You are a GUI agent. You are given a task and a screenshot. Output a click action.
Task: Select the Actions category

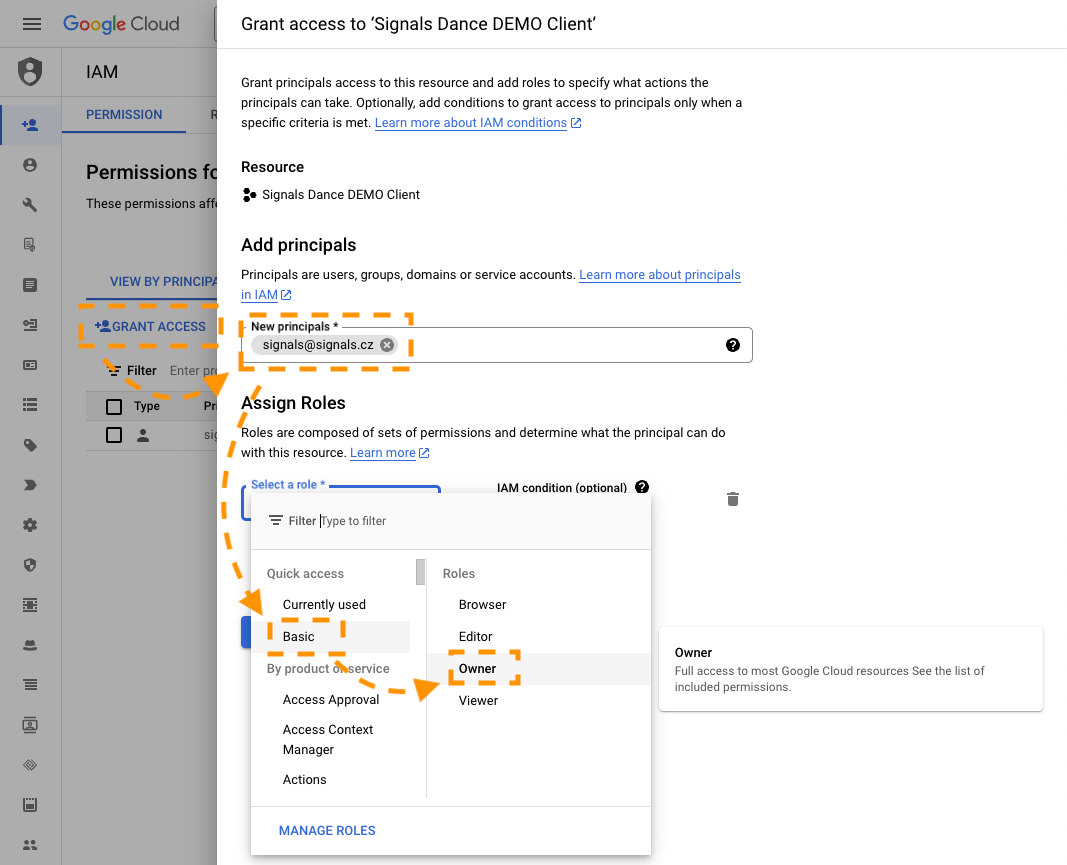[x=304, y=779]
